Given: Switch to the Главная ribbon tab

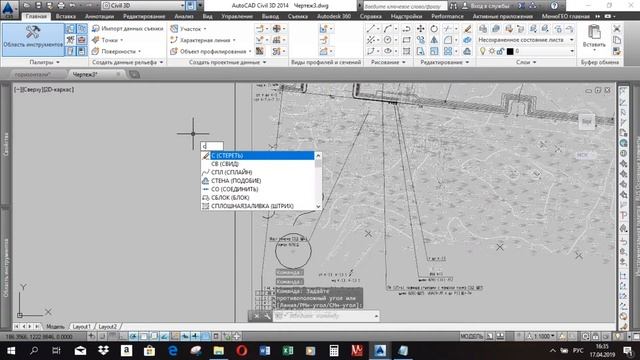Looking at the screenshot, I should click(x=36, y=16).
